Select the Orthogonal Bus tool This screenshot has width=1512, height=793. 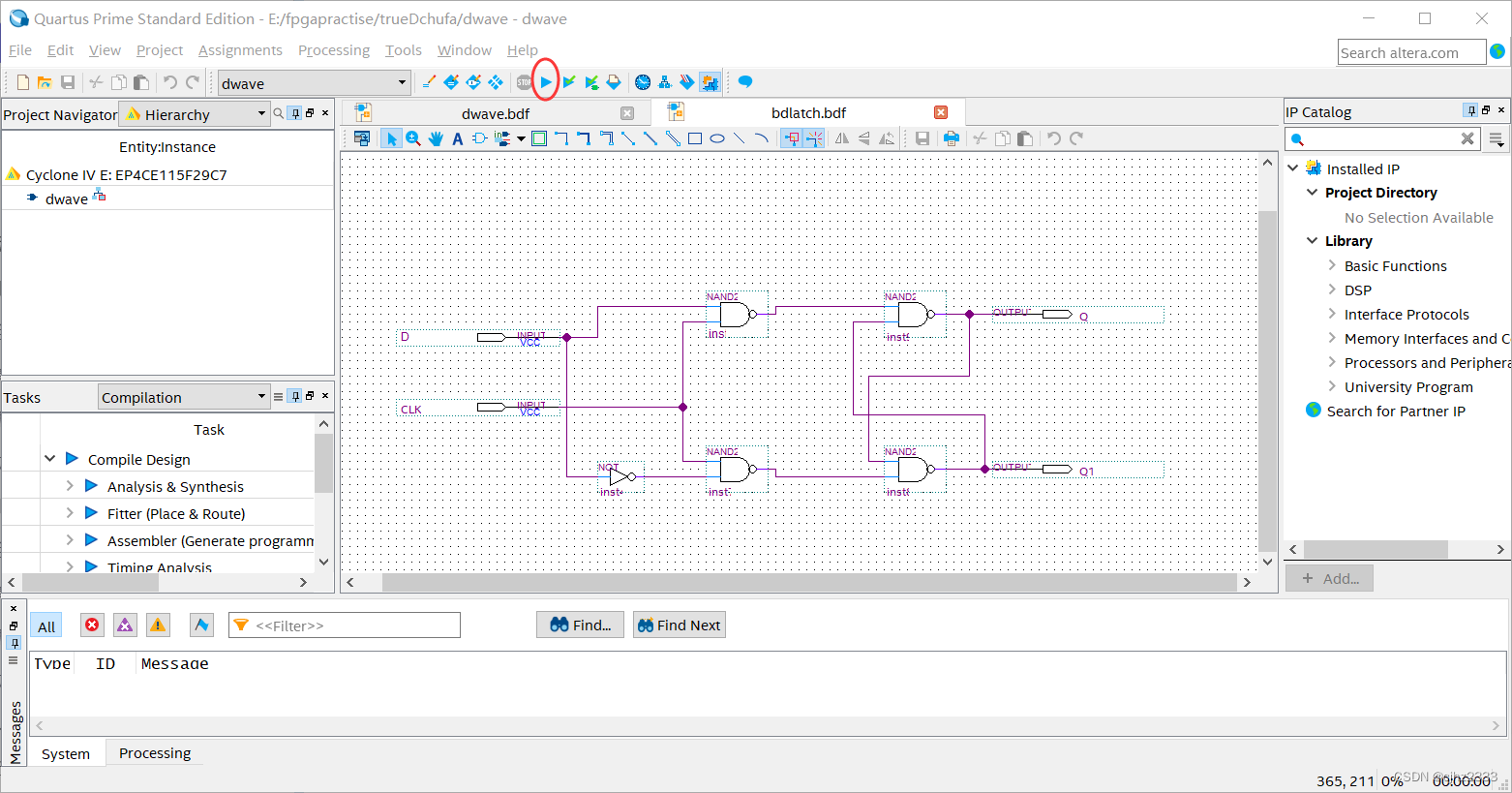point(584,138)
